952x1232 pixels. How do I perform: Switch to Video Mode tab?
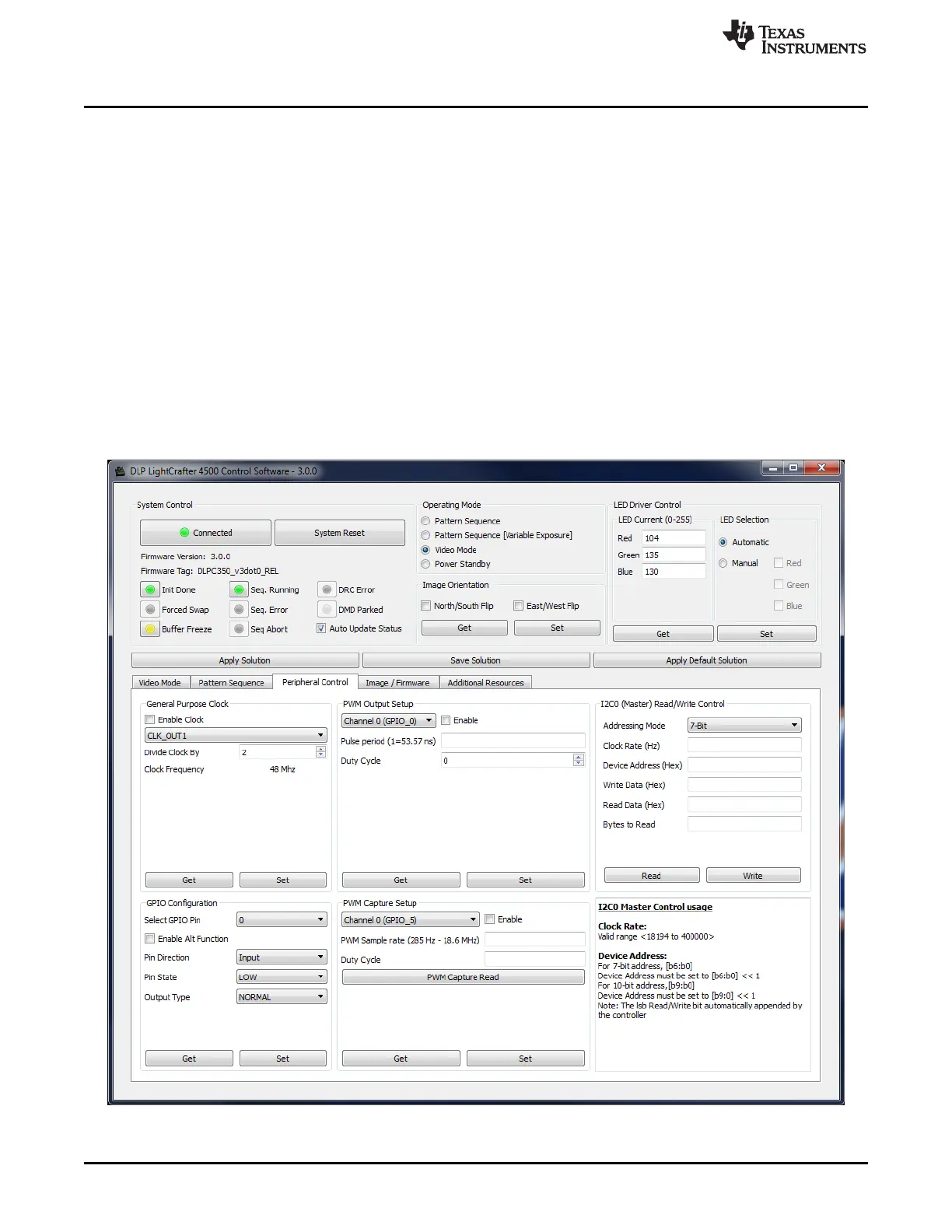coord(160,683)
